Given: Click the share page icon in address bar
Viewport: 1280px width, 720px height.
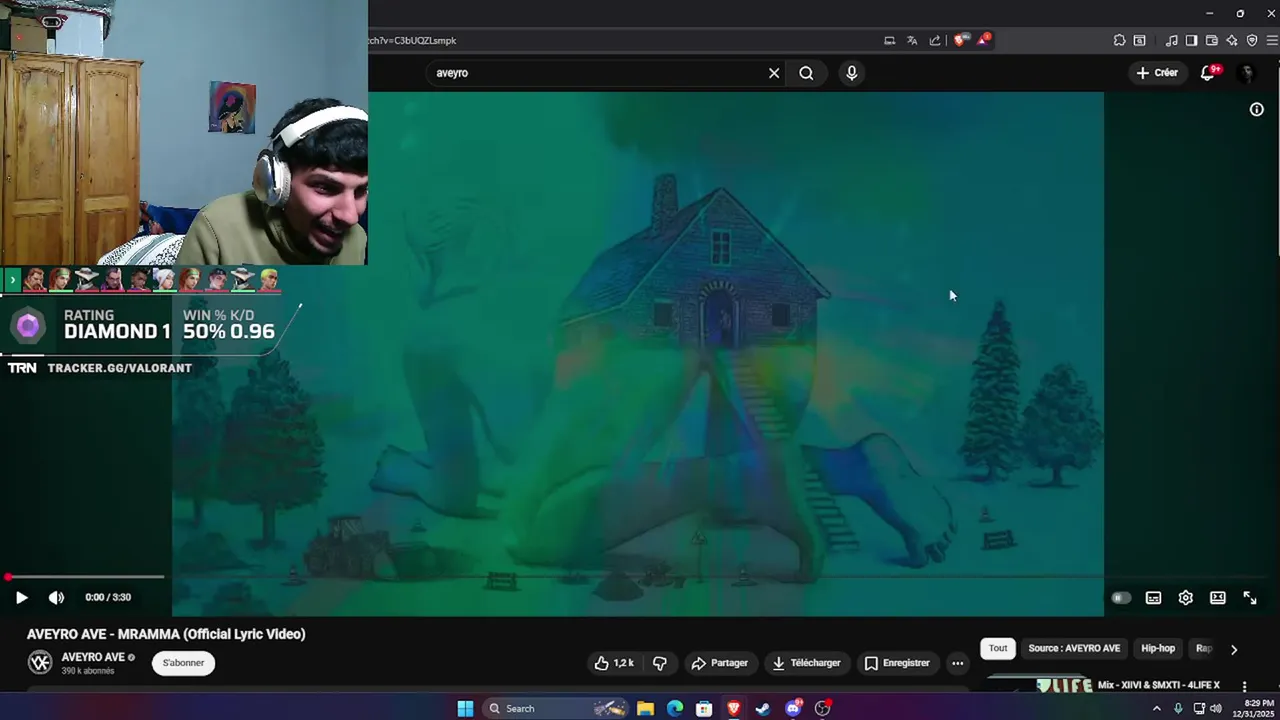Looking at the screenshot, I should [935, 41].
